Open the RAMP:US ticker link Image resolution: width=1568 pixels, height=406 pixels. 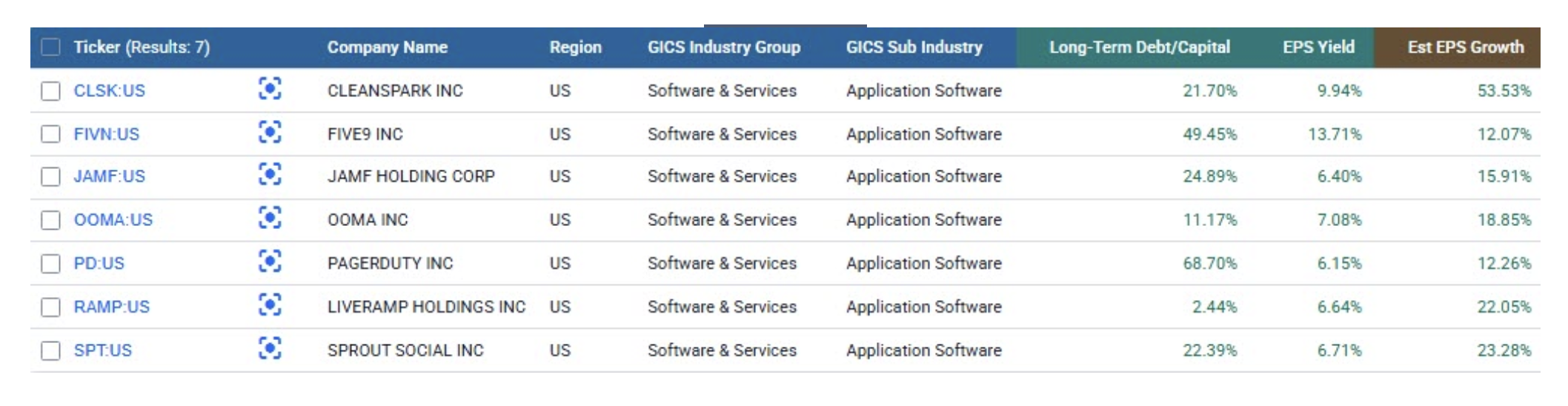click(112, 307)
